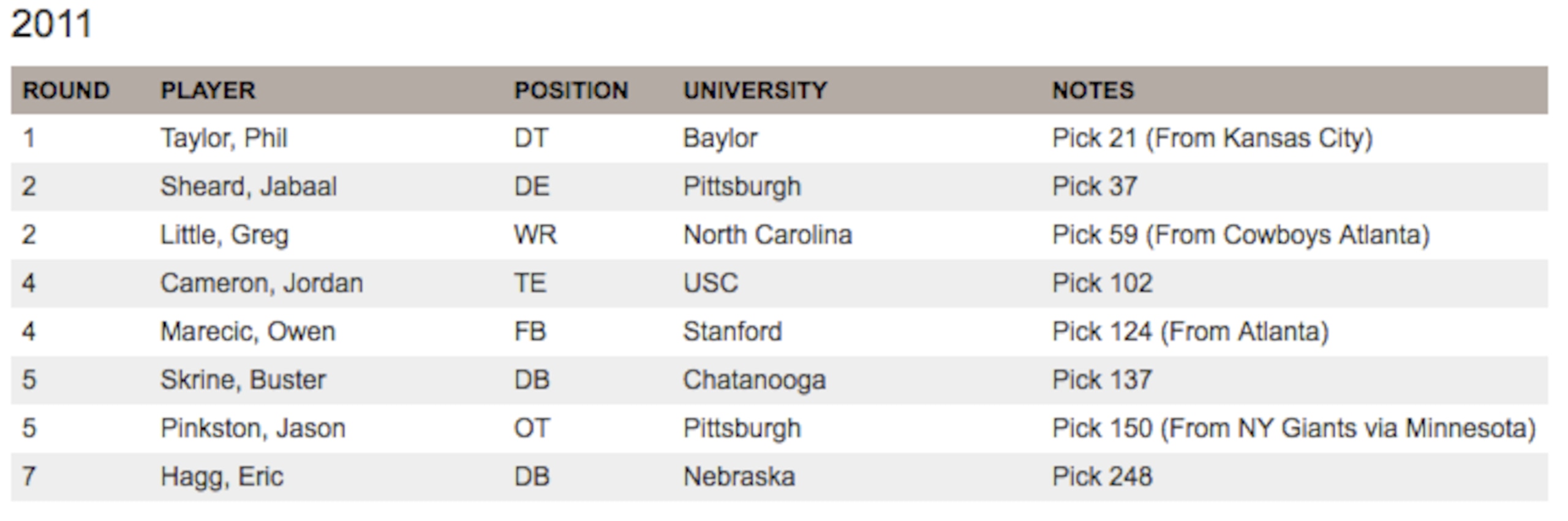The width and height of the screenshot is (1568, 521).
Task: Click the Skrine, Buster player name
Action: [x=243, y=380]
